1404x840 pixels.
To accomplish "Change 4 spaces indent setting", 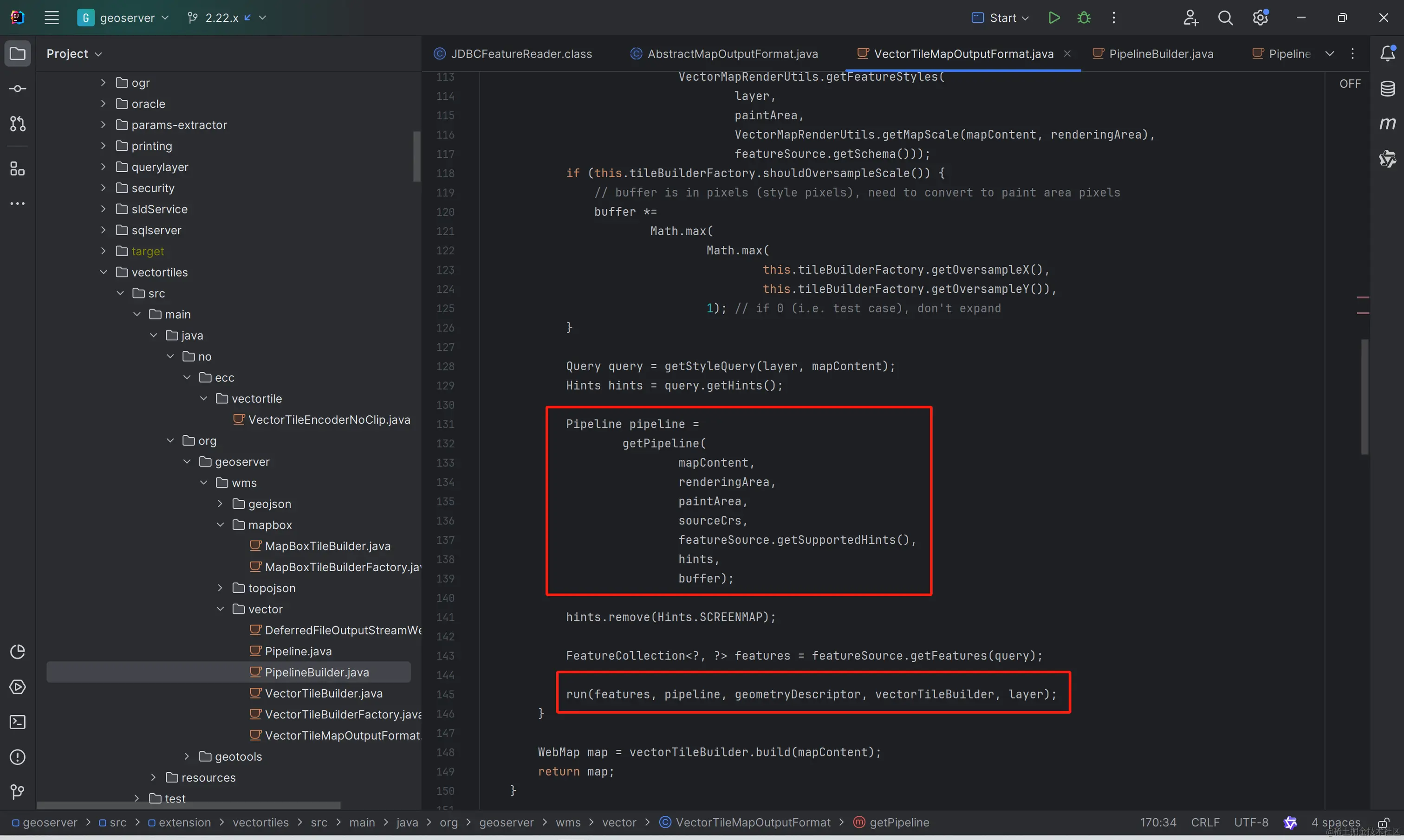I will pos(1336,822).
